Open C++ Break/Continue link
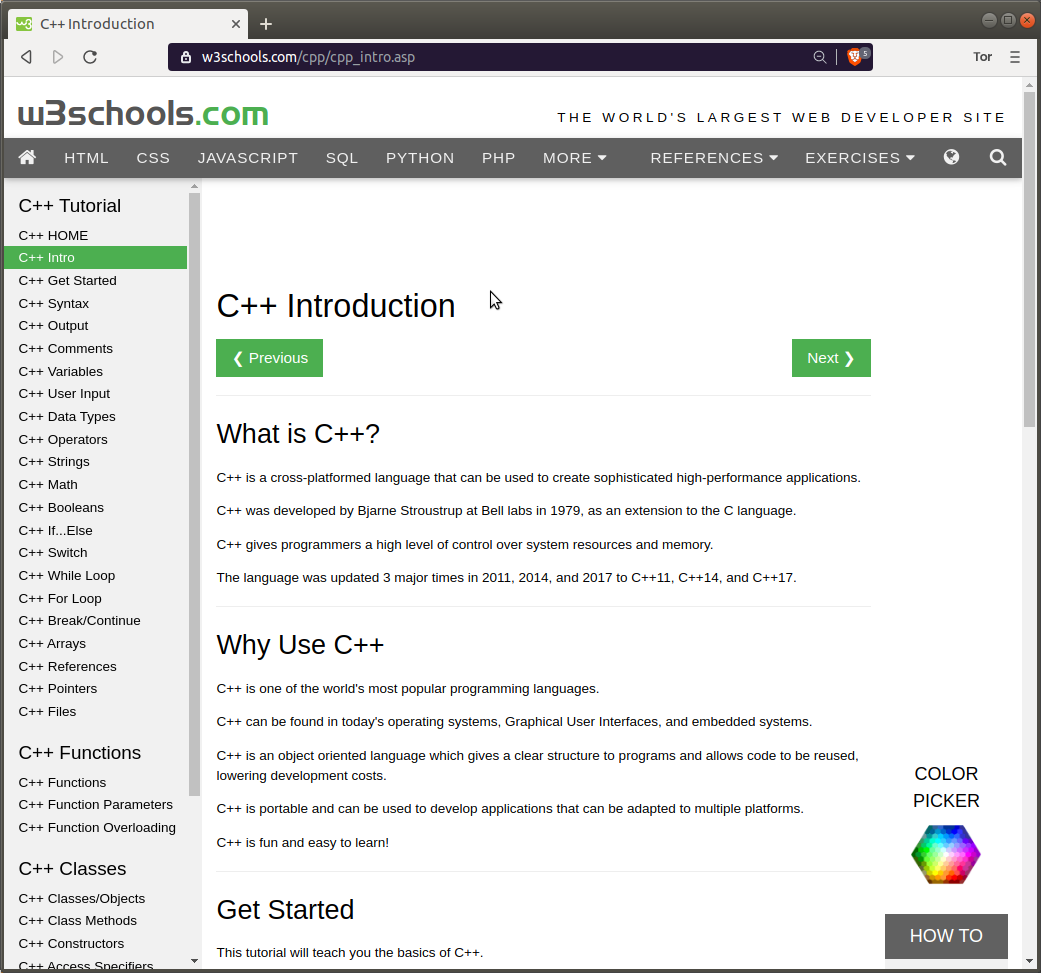The width and height of the screenshot is (1041, 973). [80, 621]
